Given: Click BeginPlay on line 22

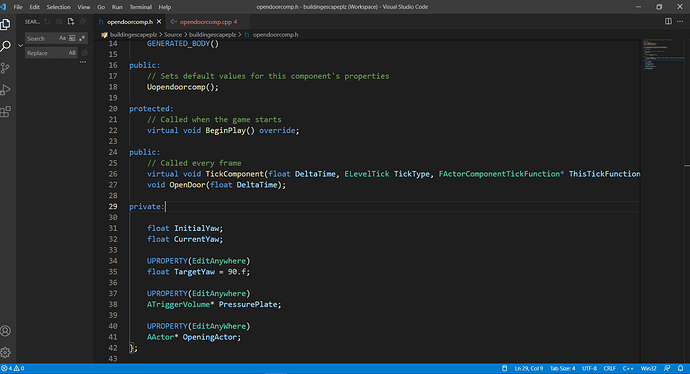Looking at the screenshot, I should pyautogui.click(x=225, y=131).
